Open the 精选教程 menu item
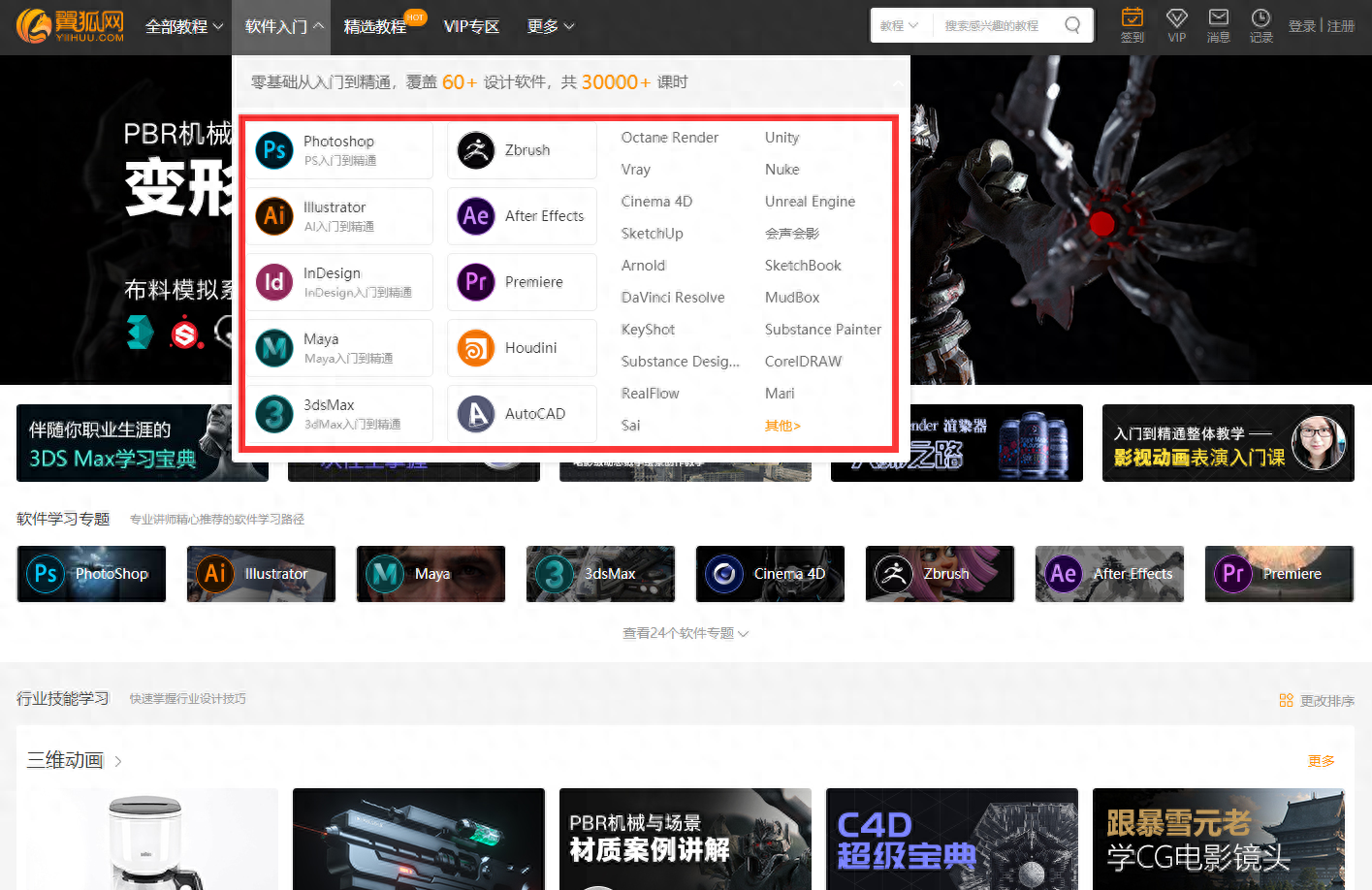This screenshot has height=890, width=1372. (x=375, y=27)
